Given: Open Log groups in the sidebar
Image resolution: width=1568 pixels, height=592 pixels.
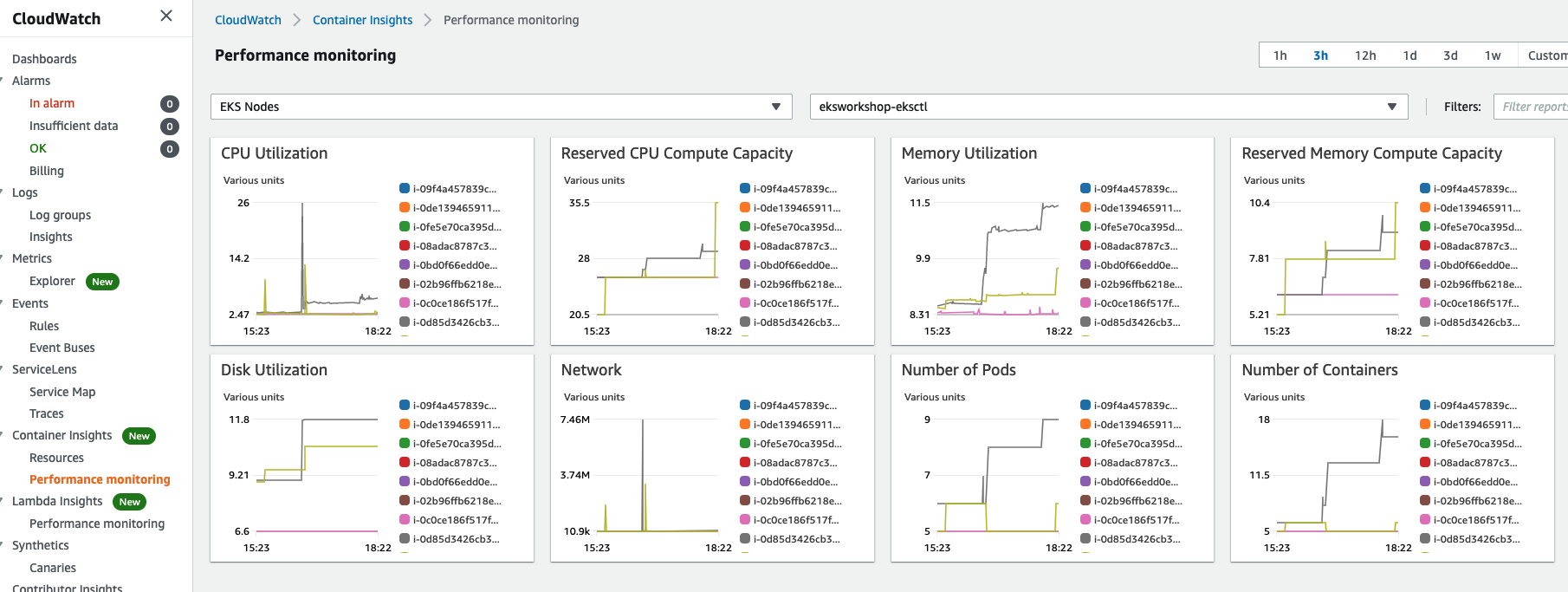Looking at the screenshot, I should coord(60,215).
